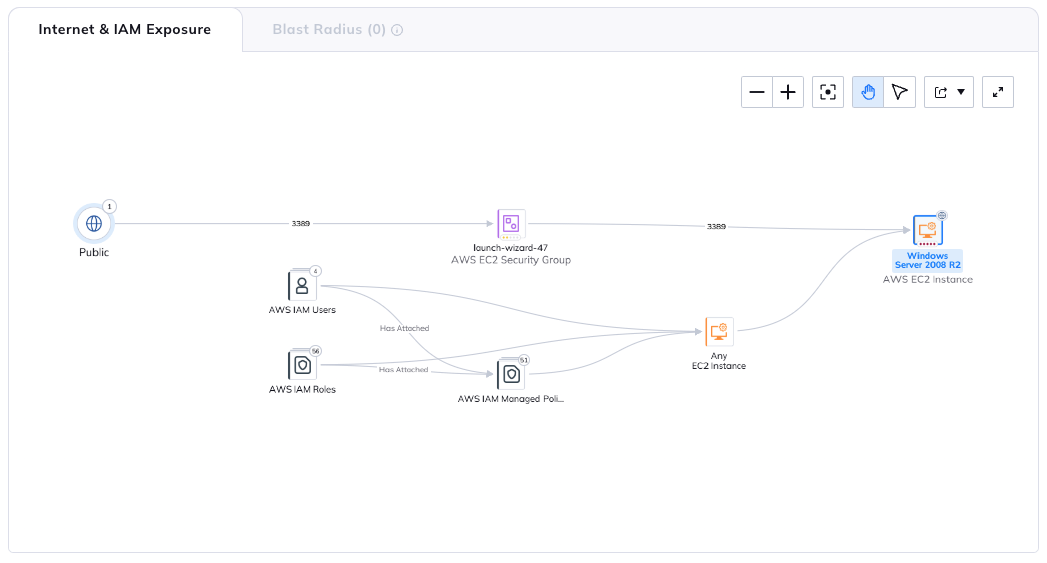Select the Internet & IAM Exposure tab
Screen dimensions: 1047x563
[x=125, y=29]
